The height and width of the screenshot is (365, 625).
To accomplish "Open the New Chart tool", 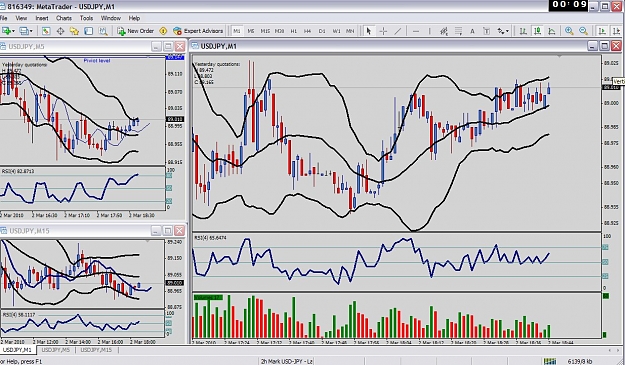I will click(x=6, y=31).
